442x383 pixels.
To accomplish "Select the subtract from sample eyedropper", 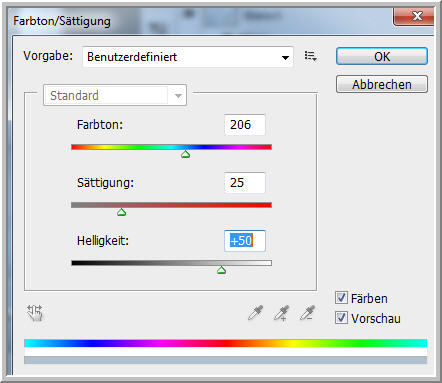I will [x=307, y=313].
